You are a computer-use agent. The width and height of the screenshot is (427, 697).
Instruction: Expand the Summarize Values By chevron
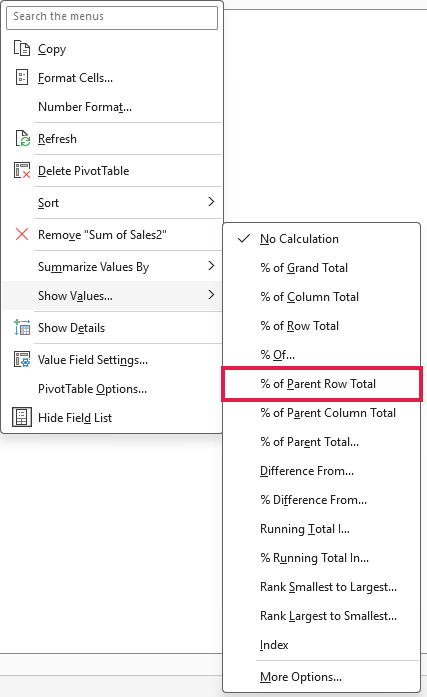(211, 266)
